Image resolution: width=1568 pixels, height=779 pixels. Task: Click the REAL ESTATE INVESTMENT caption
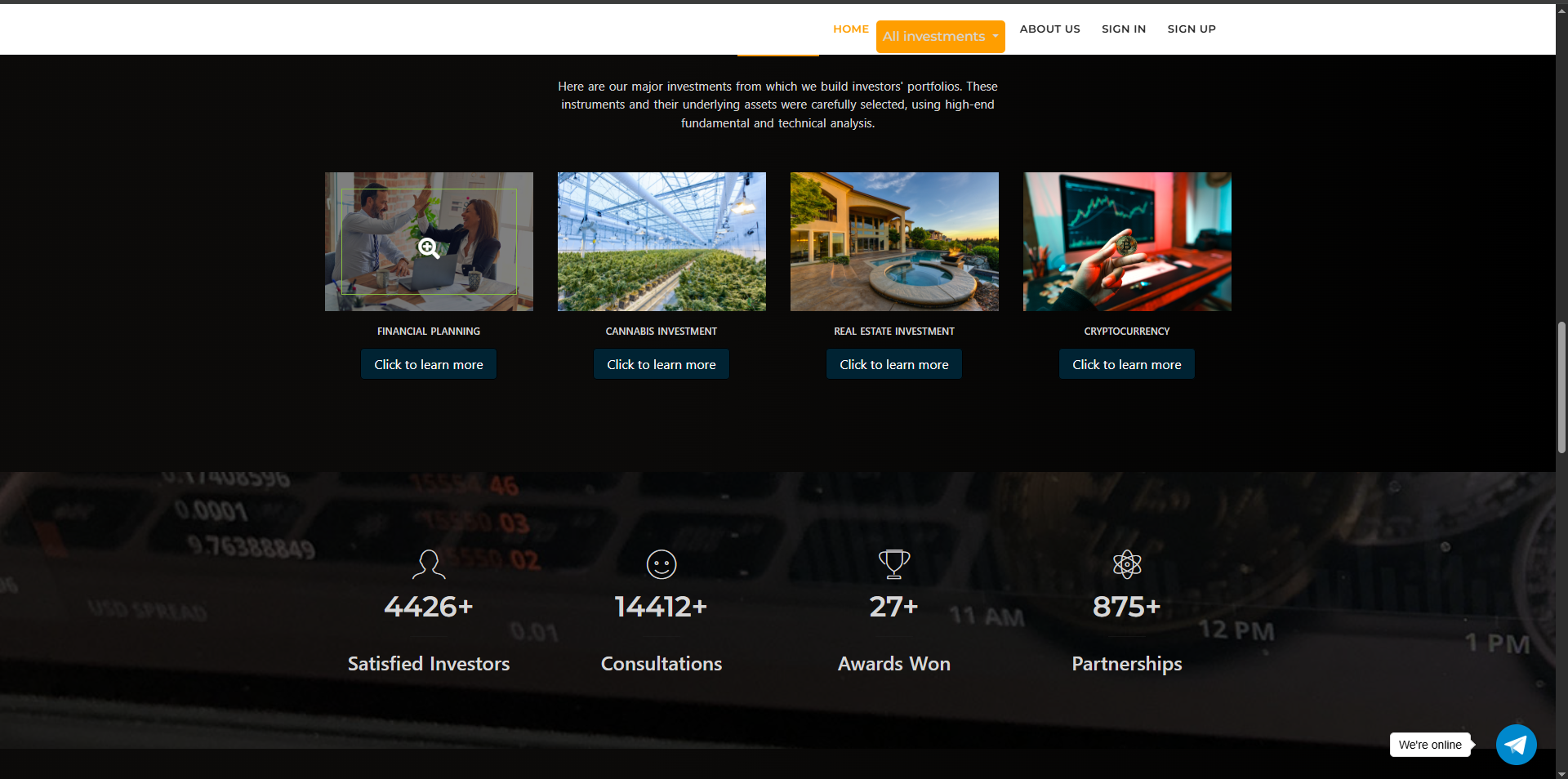pos(894,332)
